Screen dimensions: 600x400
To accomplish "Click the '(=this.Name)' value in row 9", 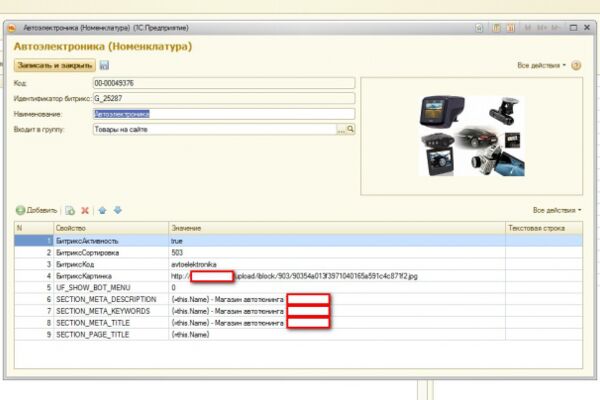I will (x=337, y=335).
